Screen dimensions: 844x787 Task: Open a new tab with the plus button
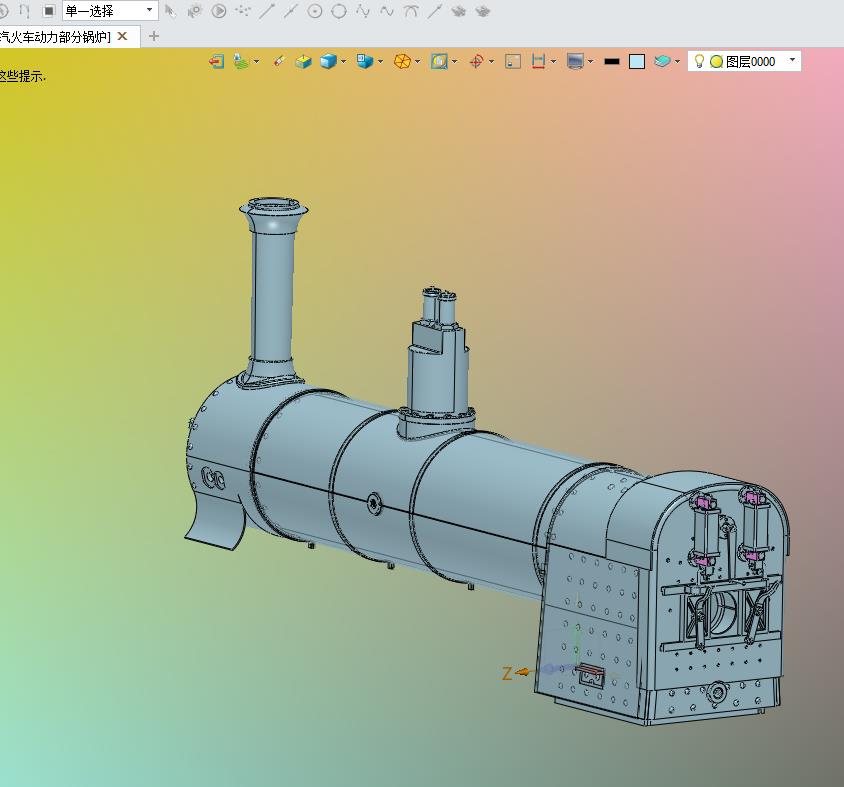click(154, 36)
